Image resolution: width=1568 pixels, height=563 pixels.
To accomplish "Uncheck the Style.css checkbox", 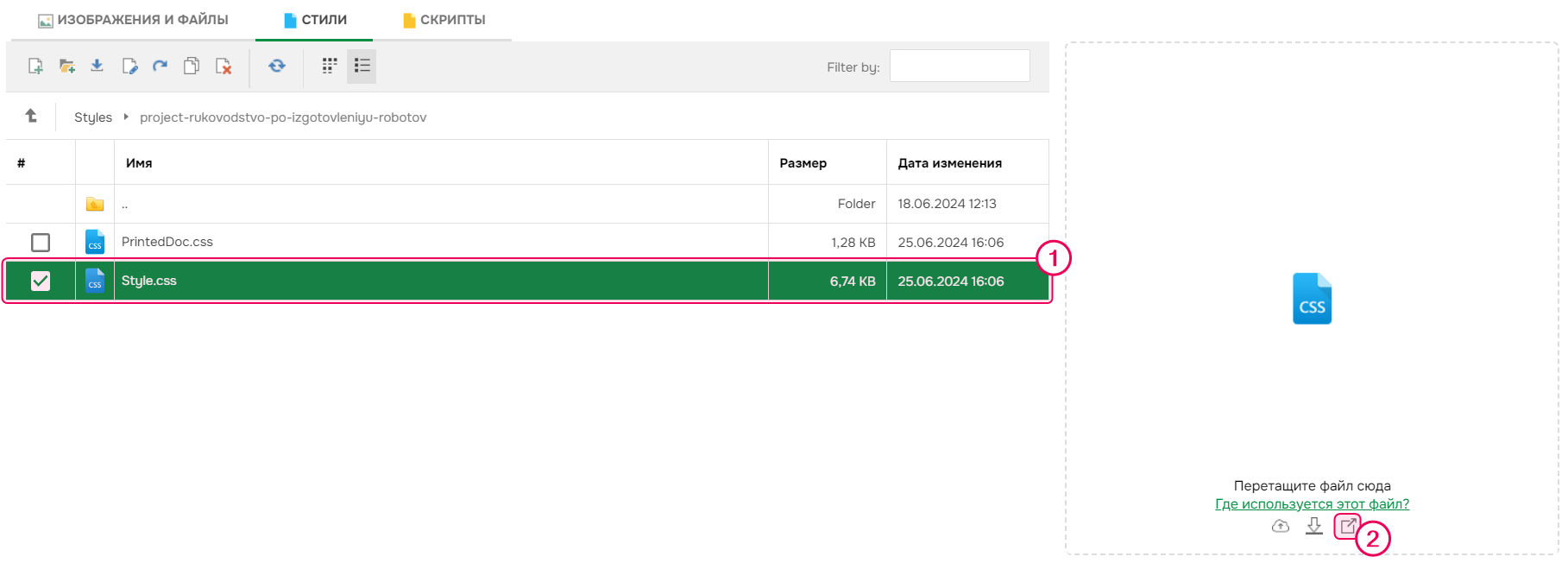I will click(41, 281).
